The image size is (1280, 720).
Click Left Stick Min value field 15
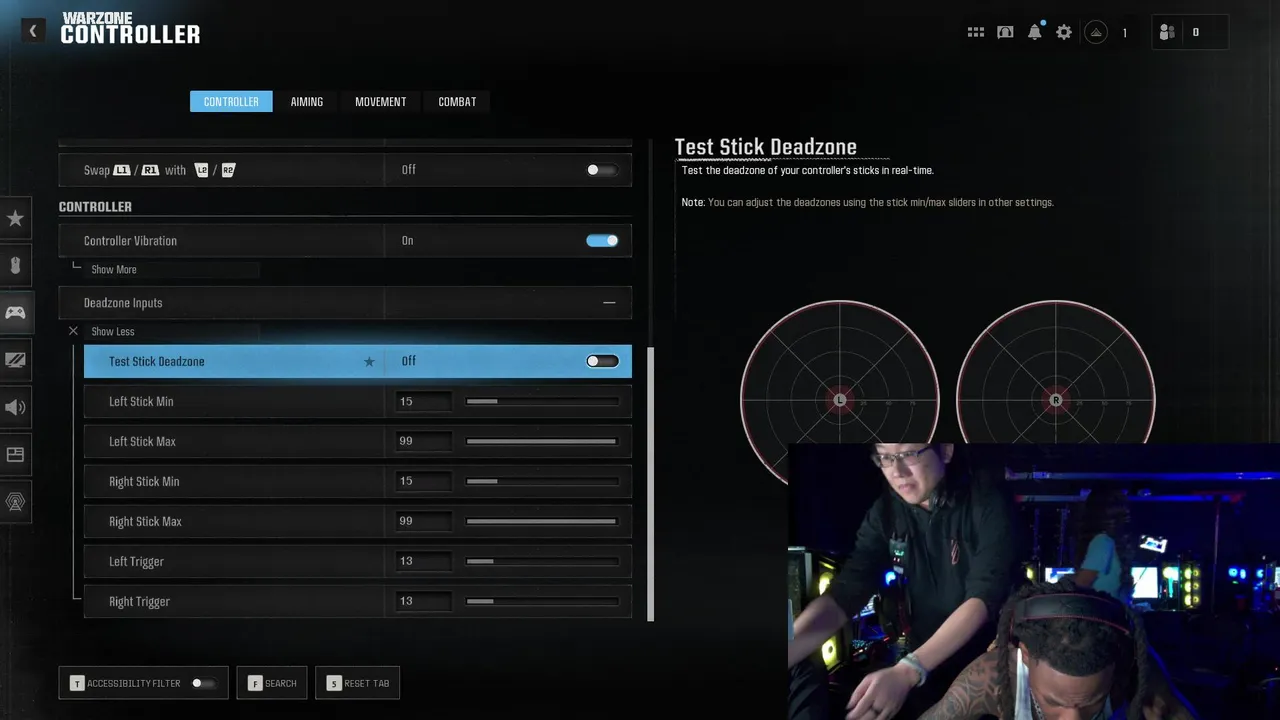tap(423, 401)
